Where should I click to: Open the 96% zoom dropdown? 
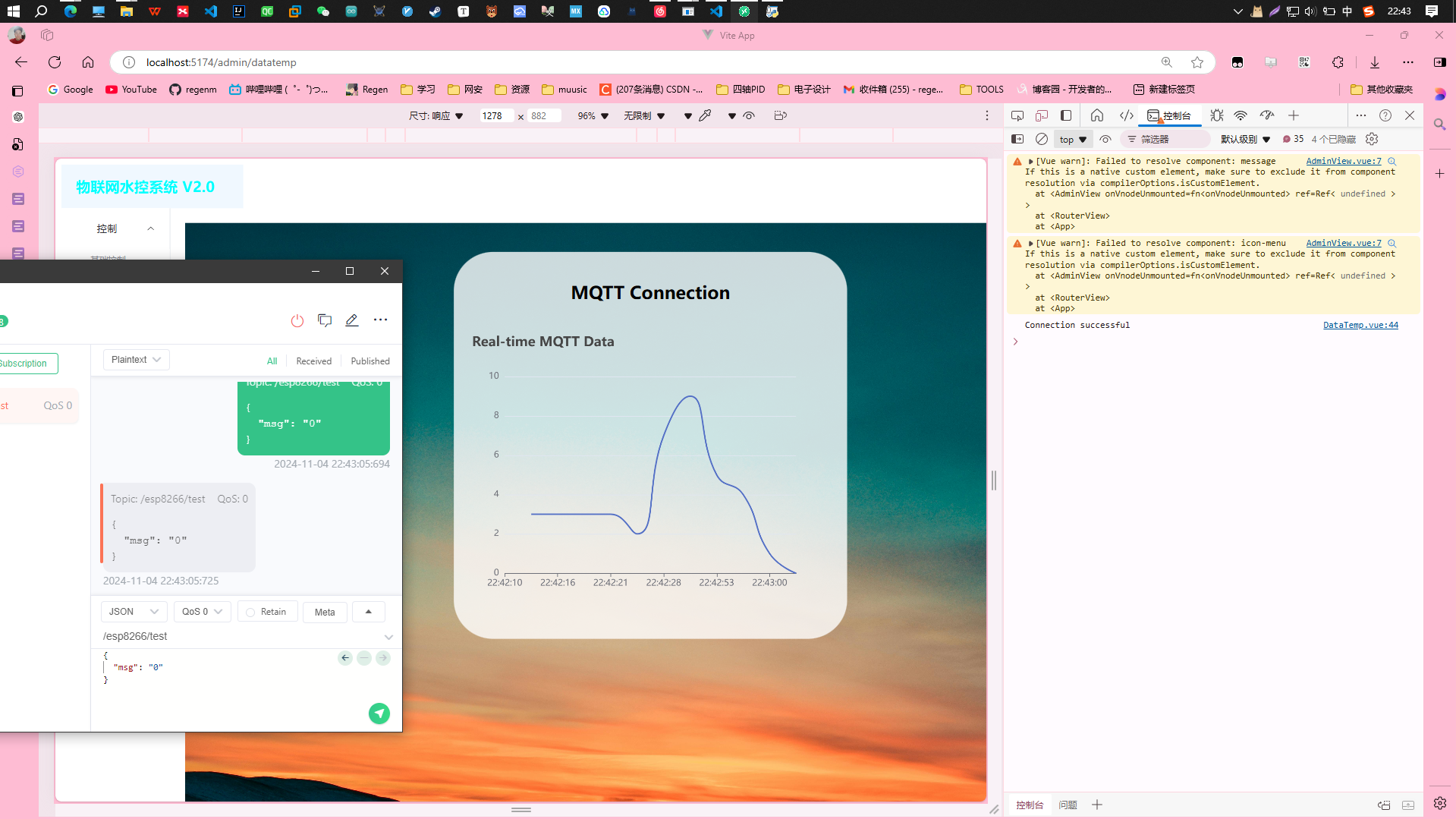pyautogui.click(x=593, y=115)
